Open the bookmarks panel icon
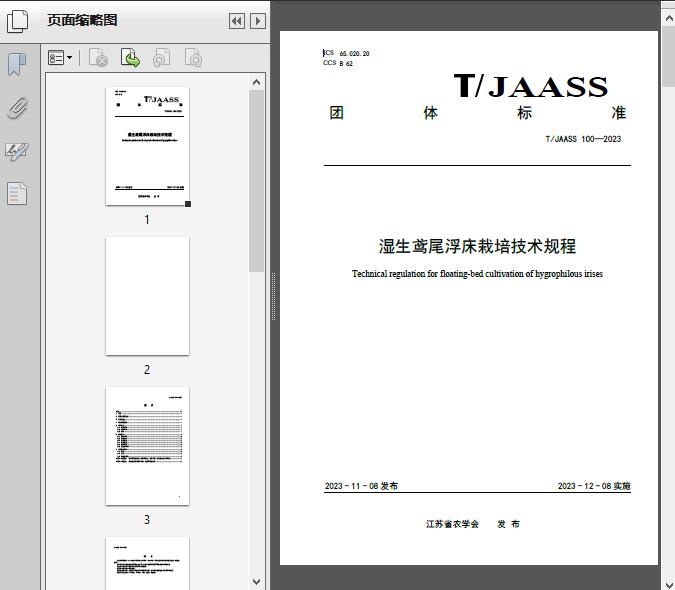 17,65
